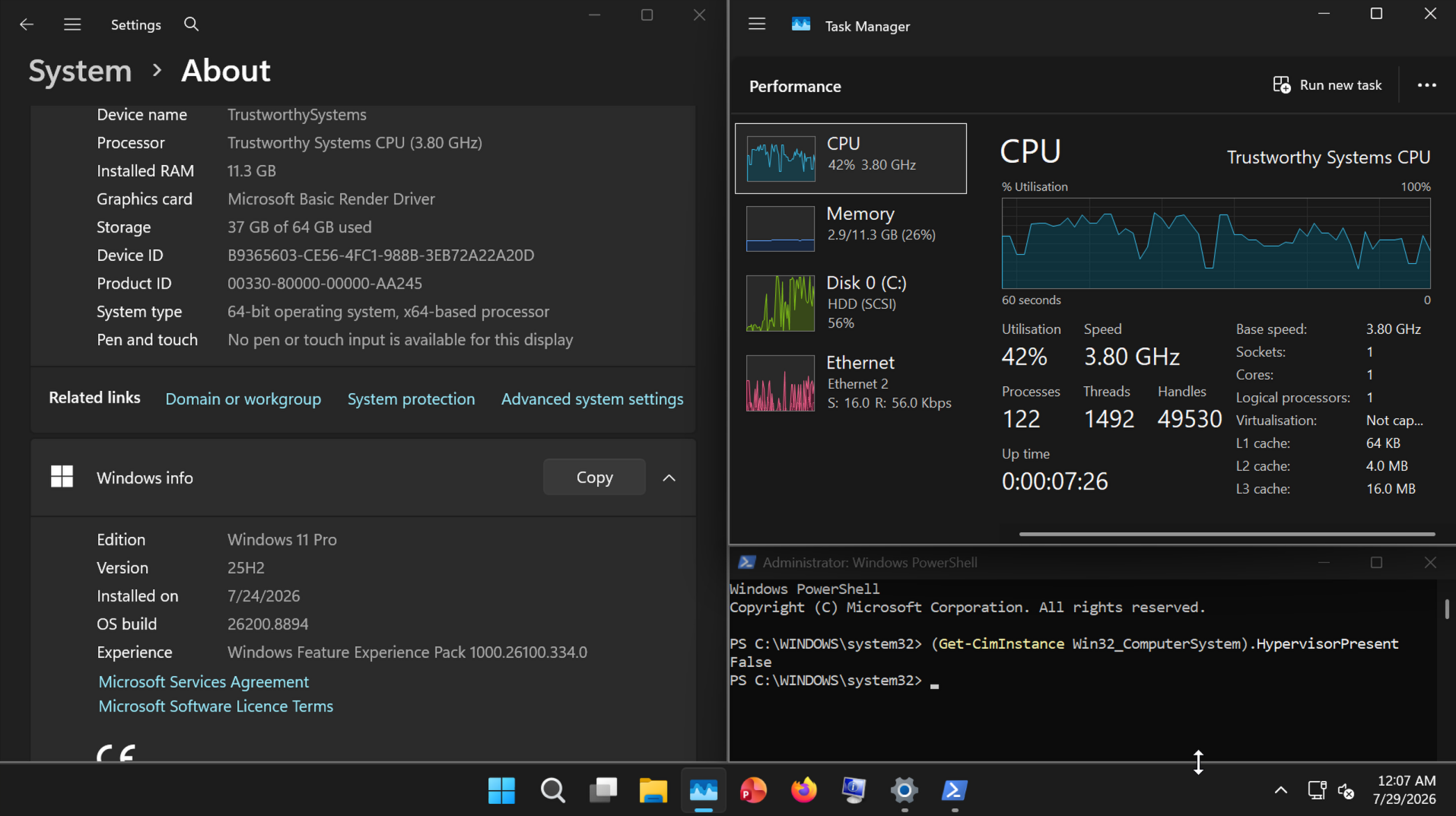
Task: Click the CPU utilisation graph
Action: click(x=1216, y=243)
